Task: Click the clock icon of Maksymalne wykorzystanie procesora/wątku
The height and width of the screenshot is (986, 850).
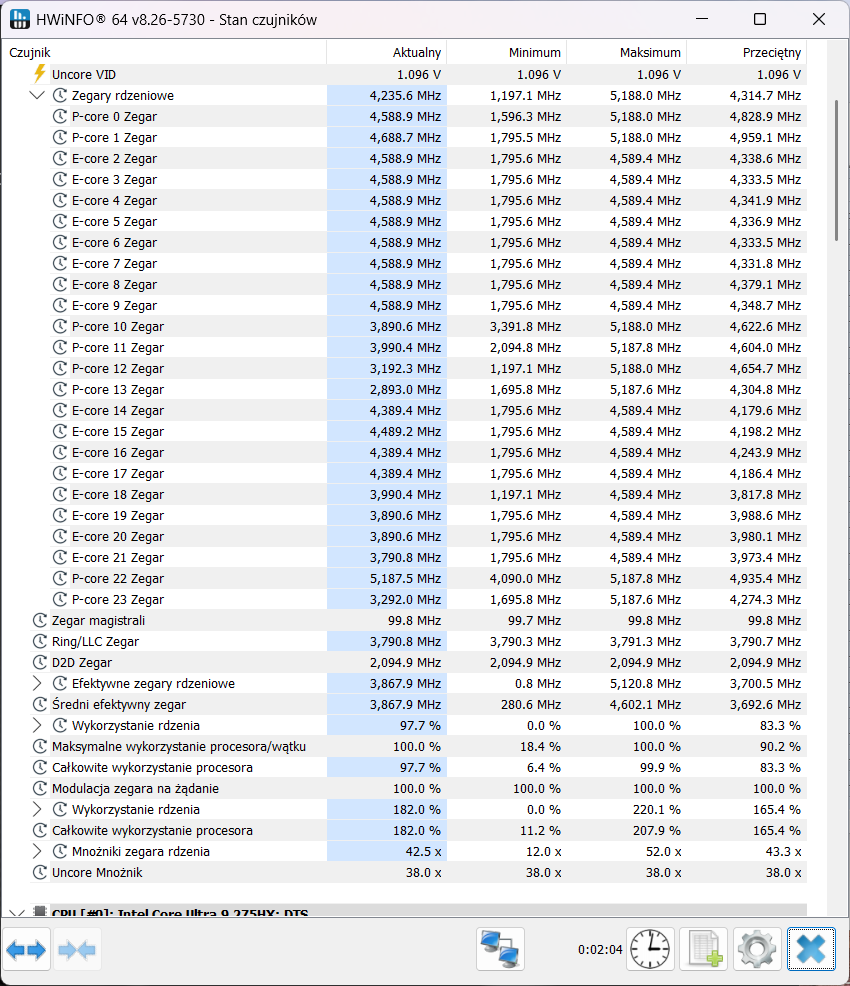Action: pyautogui.click(x=40, y=746)
